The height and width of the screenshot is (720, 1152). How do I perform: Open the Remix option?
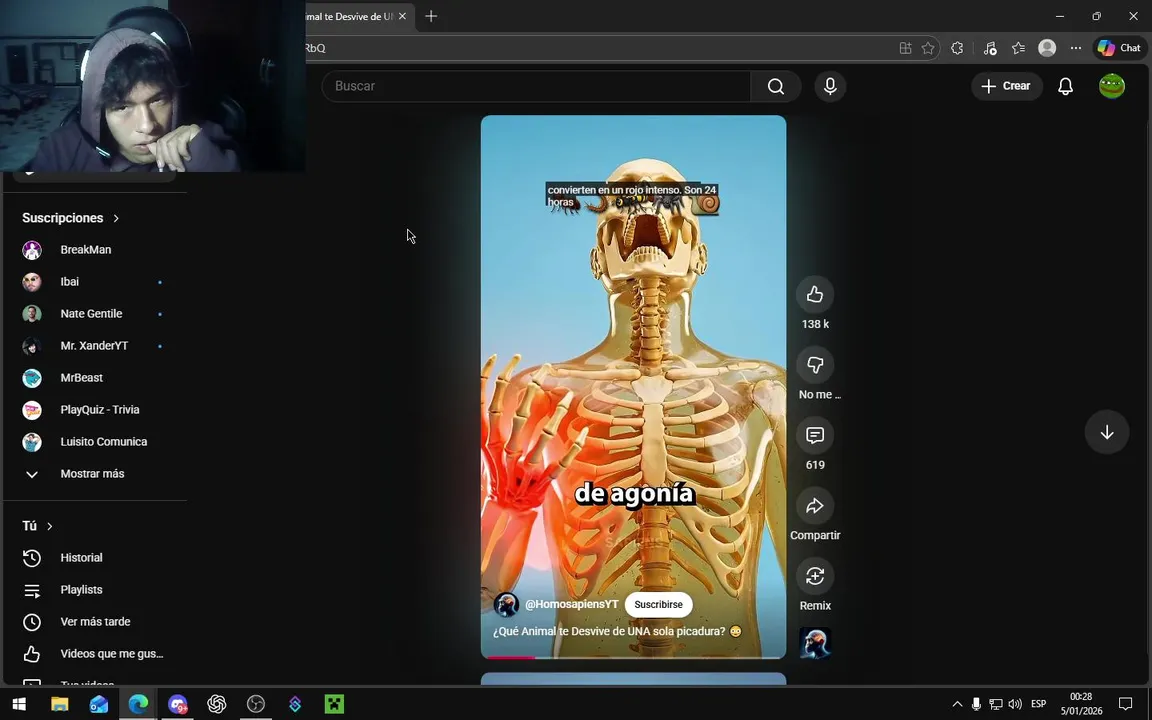(815, 577)
